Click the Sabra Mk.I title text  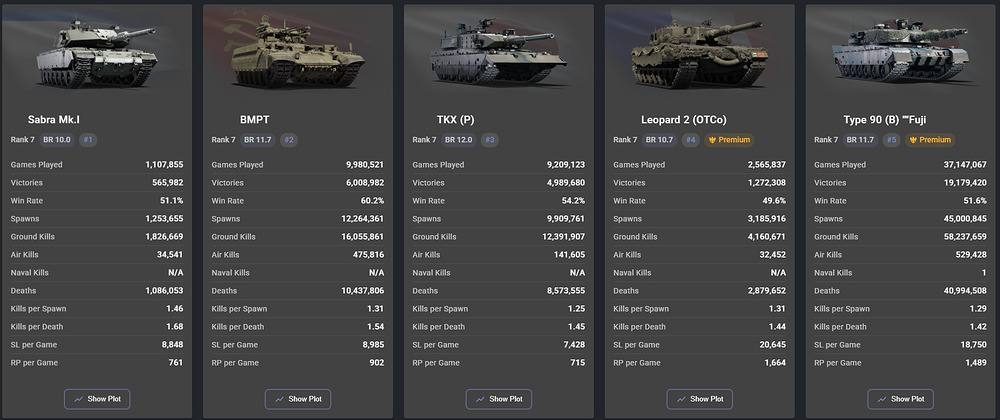point(54,120)
